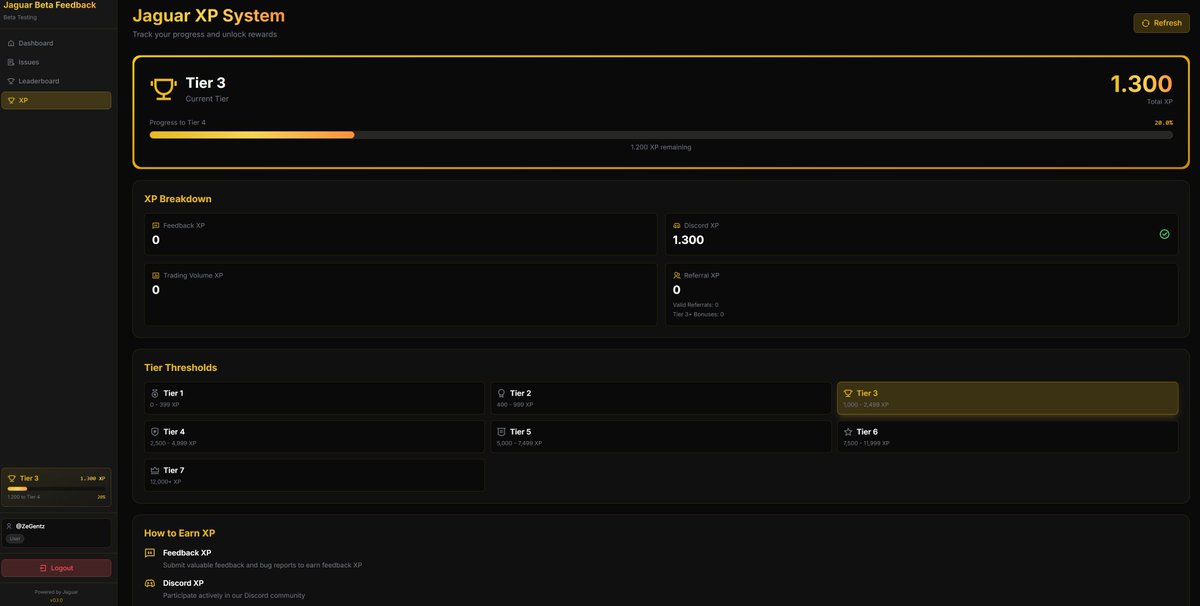Screen dimensions: 1200x606
Task: Click the 2,500 - 4,999 XP range
Action: tap(173, 443)
